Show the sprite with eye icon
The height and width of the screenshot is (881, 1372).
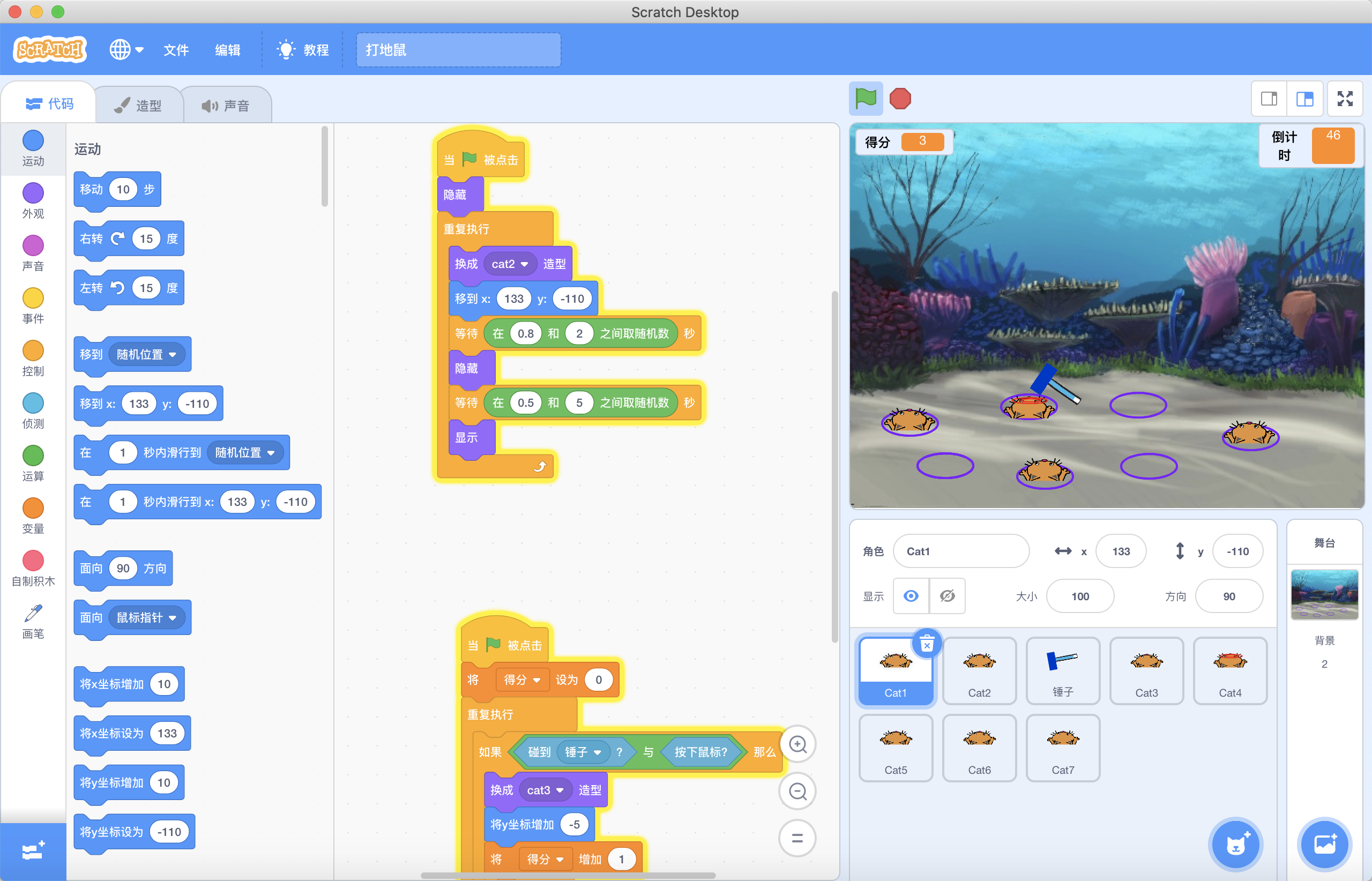tap(911, 596)
